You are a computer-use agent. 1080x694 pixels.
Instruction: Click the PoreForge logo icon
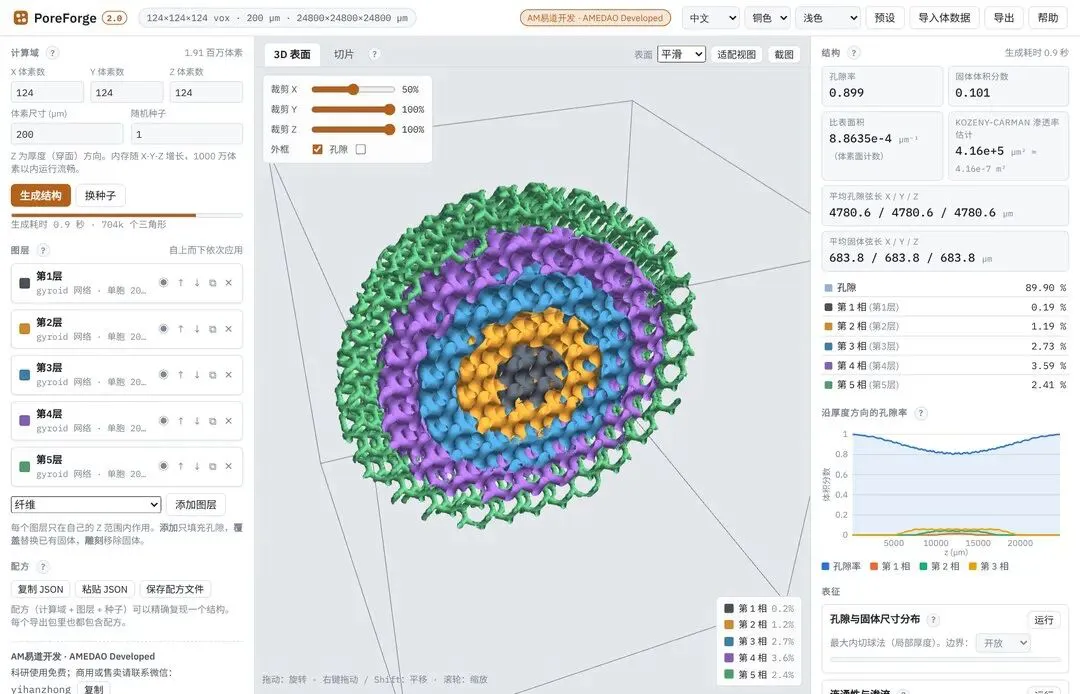[x=21, y=18]
